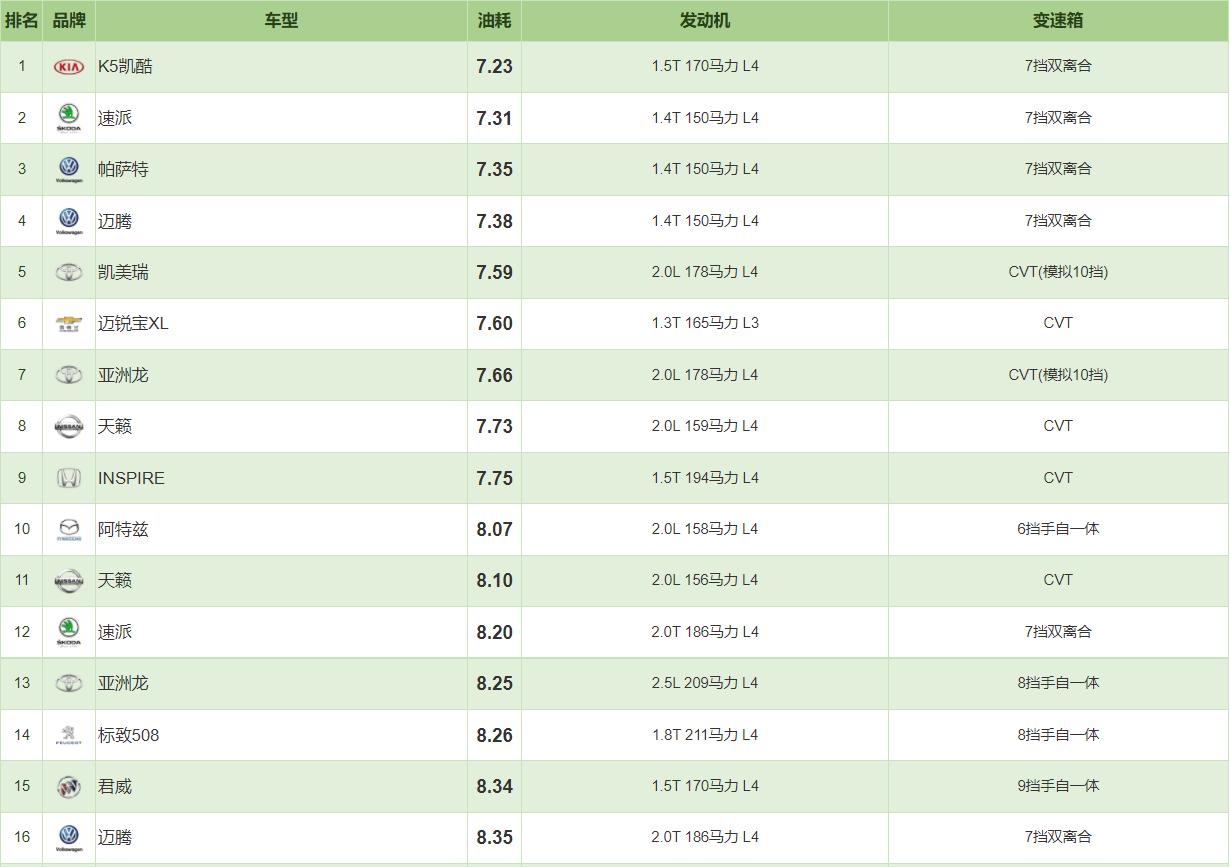Select the 7.31 fuel consumption value
The height and width of the screenshot is (867, 1230).
tap(495, 118)
